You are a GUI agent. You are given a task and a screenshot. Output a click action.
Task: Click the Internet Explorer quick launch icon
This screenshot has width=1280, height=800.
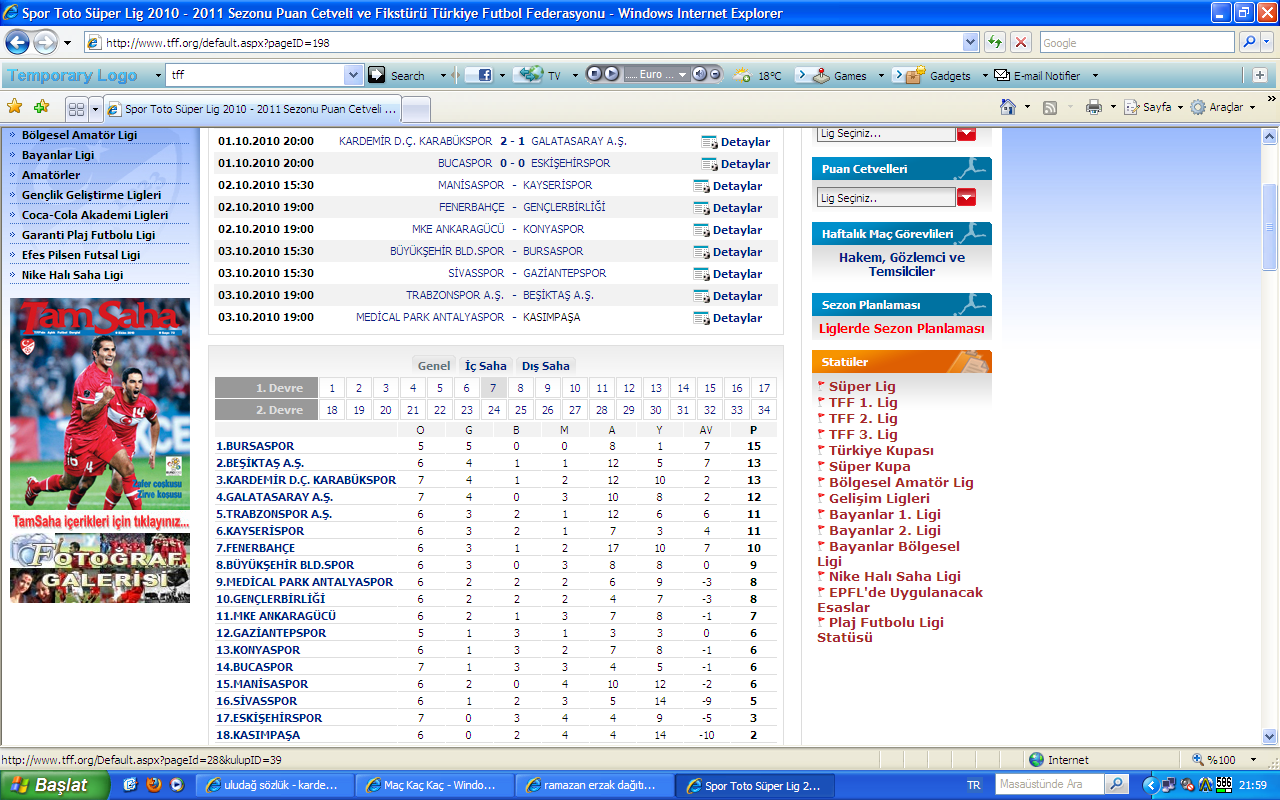click(131, 785)
